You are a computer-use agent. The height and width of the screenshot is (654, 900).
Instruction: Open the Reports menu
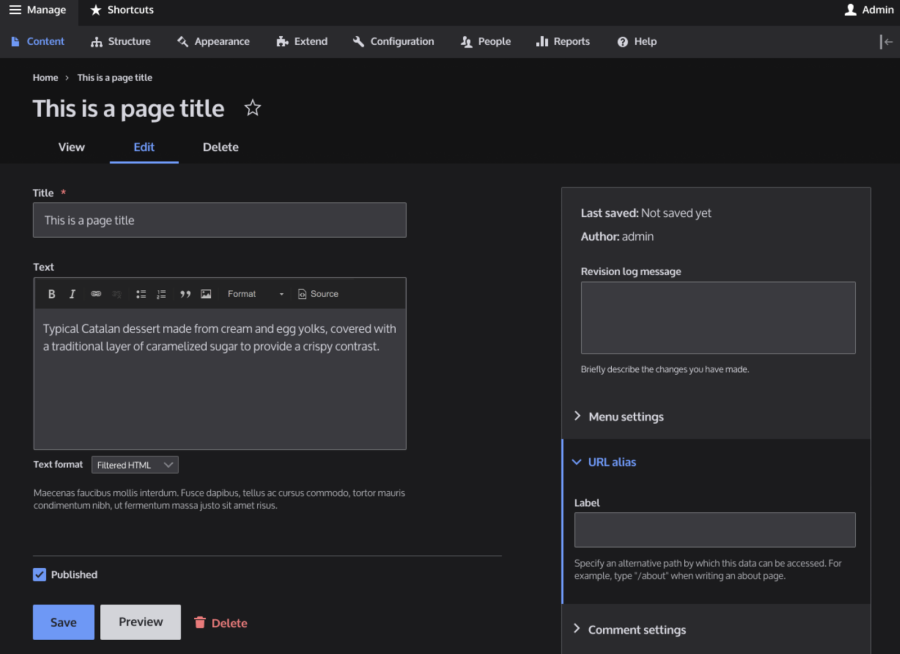click(x=563, y=41)
